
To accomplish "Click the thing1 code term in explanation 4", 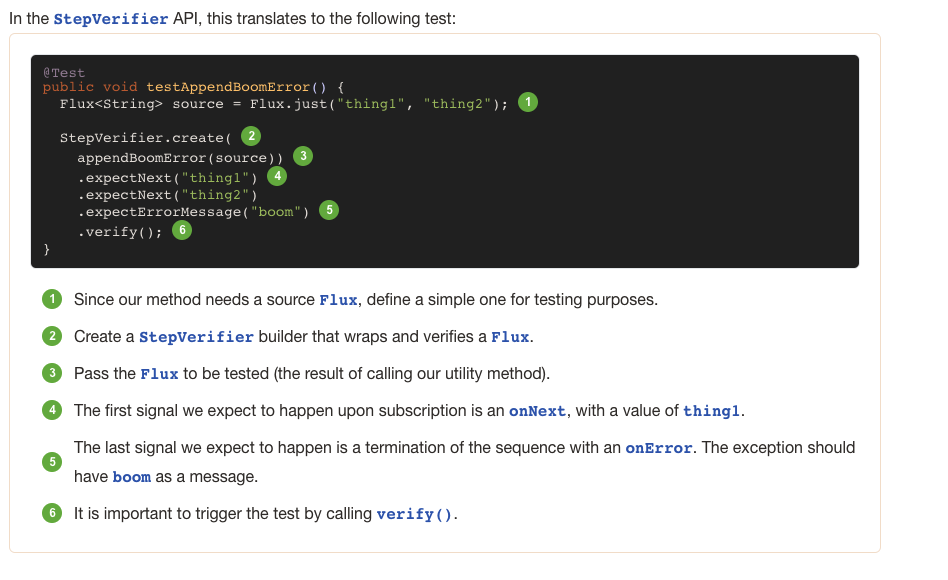I will click(712, 411).
